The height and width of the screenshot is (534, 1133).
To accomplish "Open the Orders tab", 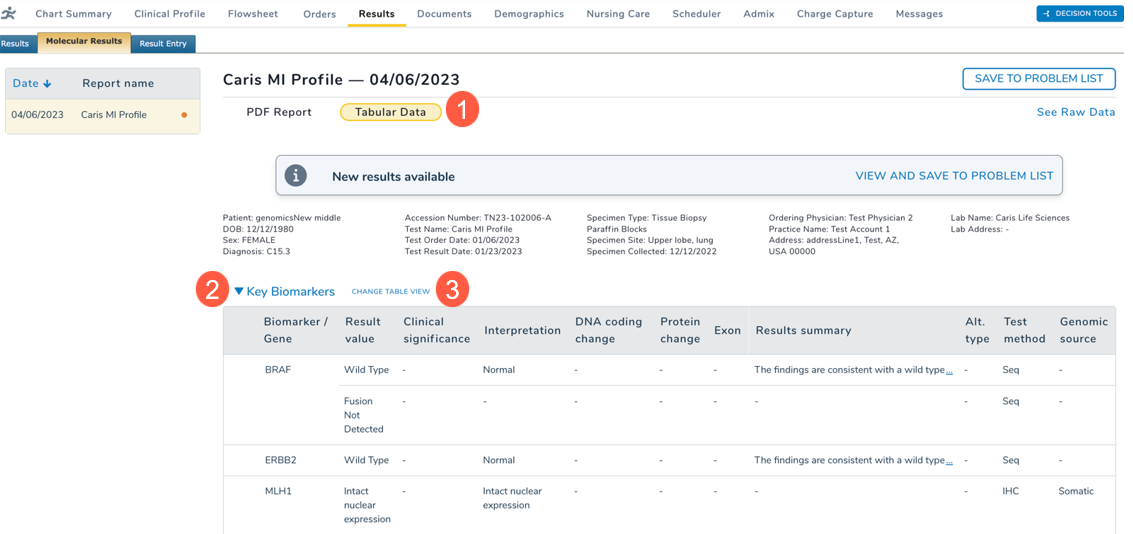I will tap(319, 14).
